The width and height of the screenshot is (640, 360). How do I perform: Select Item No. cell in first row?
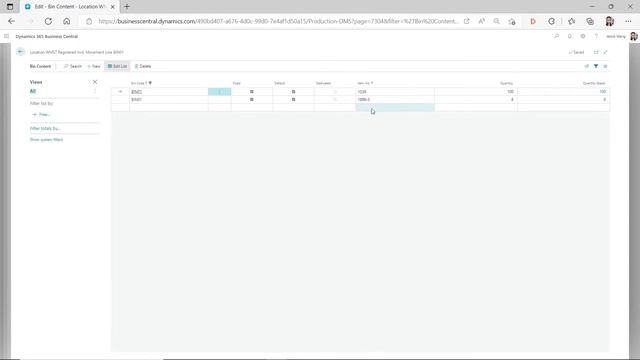395,92
